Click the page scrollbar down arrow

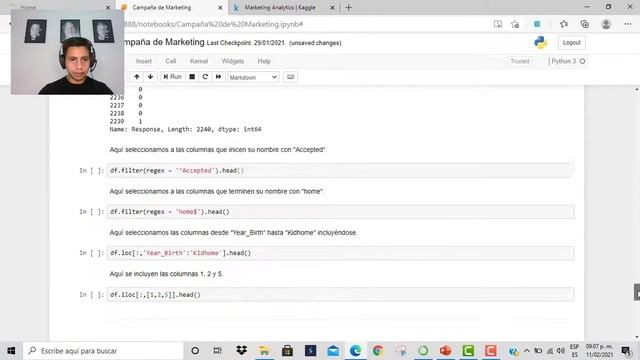[x=637, y=337]
